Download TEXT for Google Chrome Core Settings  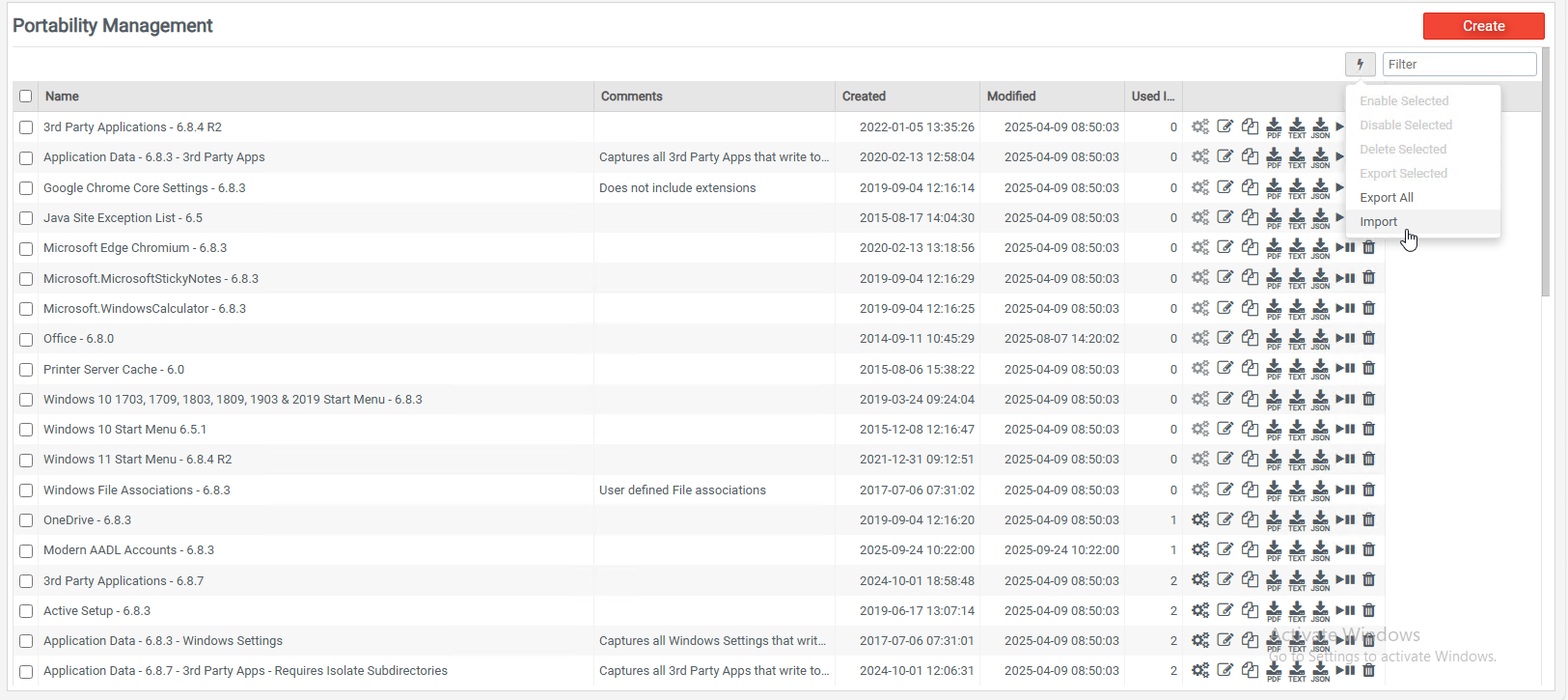[x=1297, y=188]
